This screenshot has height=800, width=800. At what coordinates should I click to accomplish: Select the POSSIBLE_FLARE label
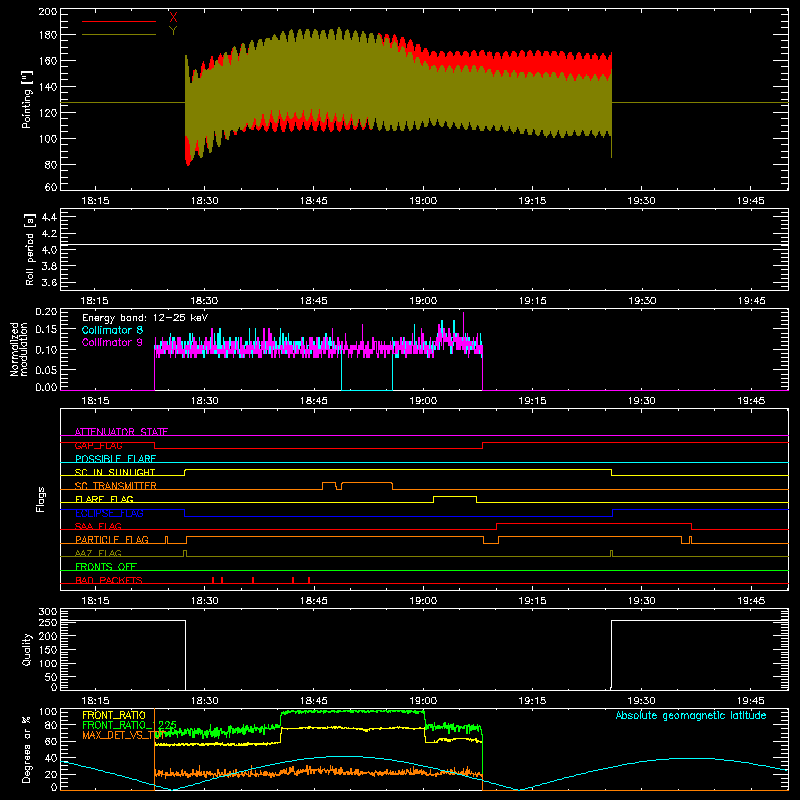coord(115,459)
